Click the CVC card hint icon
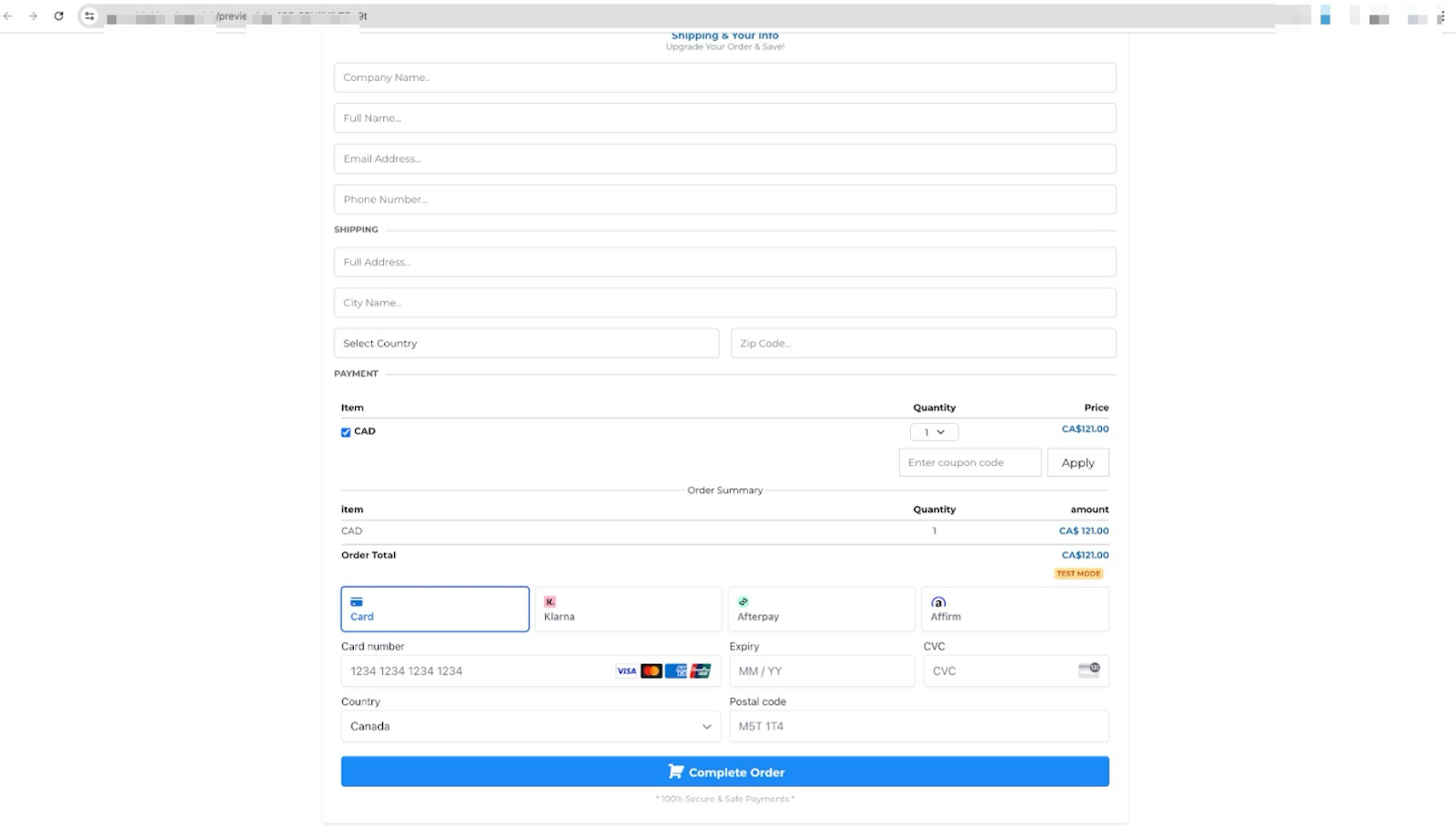The width and height of the screenshot is (1456, 826). (x=1088, y=670)
